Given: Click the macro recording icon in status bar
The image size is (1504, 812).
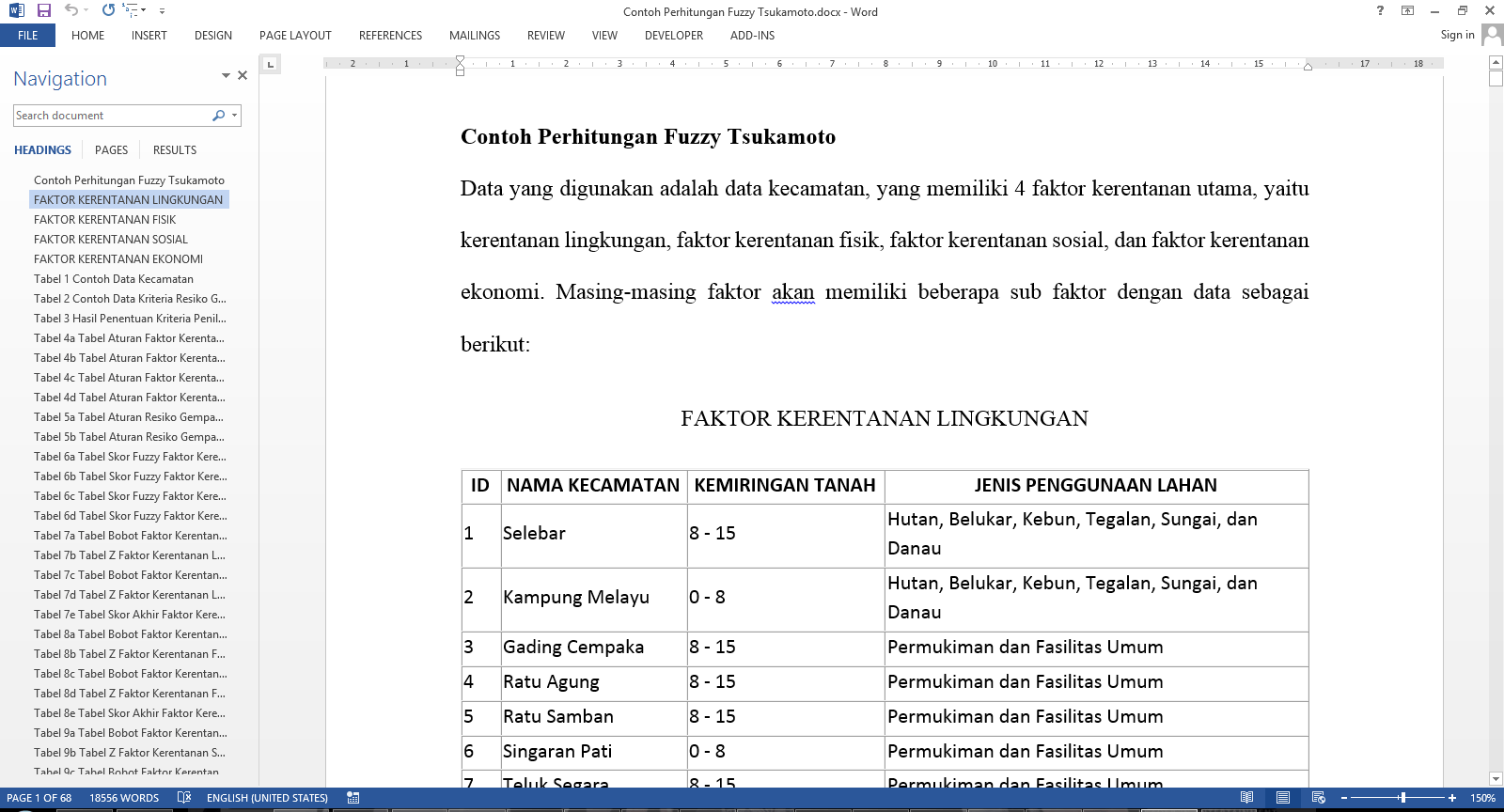Looking at the screenshot, I should point(353,798).
